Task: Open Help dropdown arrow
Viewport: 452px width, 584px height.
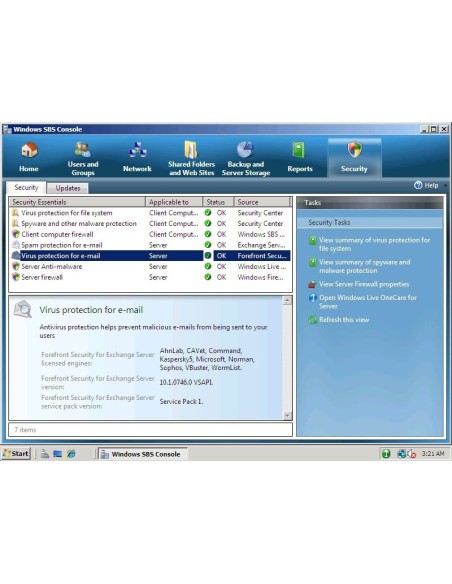Action: [445, 185]
